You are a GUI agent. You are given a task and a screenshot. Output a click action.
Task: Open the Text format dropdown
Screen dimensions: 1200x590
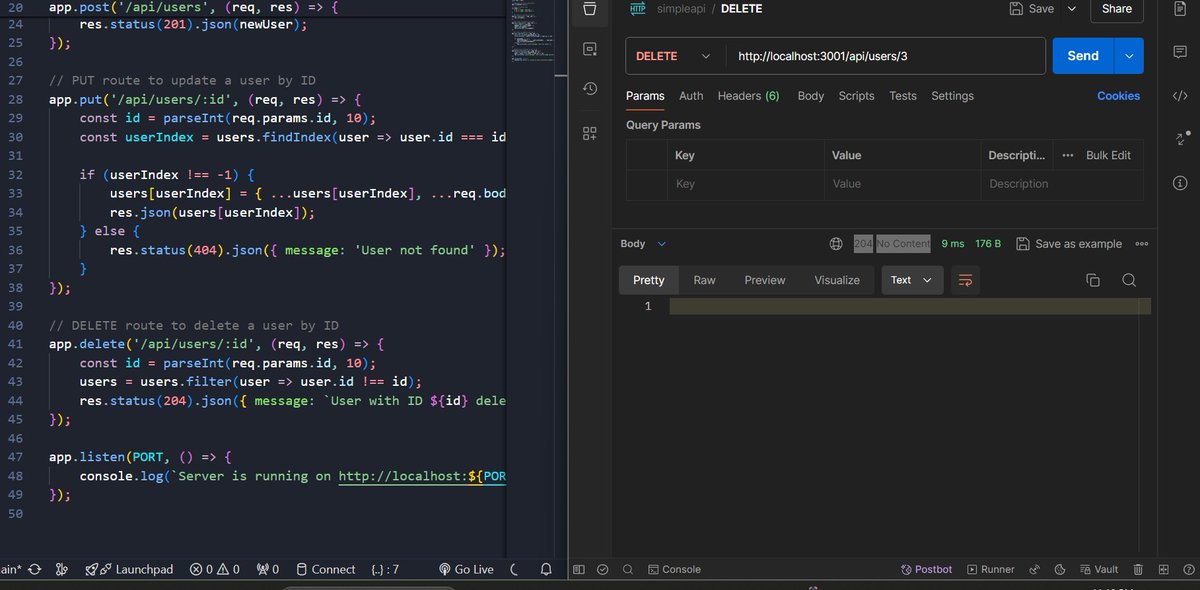click(911, 280)
